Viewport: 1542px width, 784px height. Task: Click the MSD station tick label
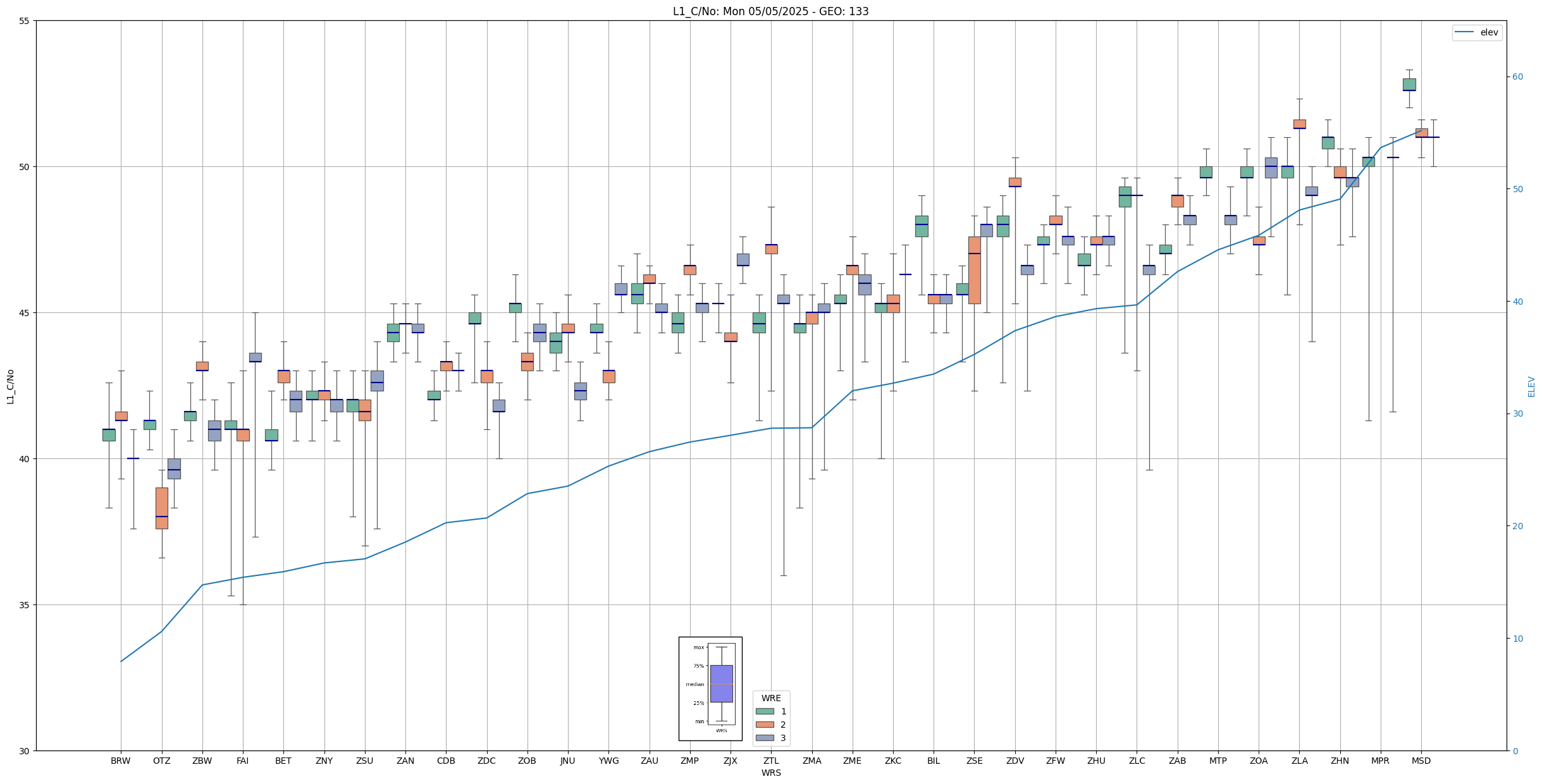pos(1421,761)
